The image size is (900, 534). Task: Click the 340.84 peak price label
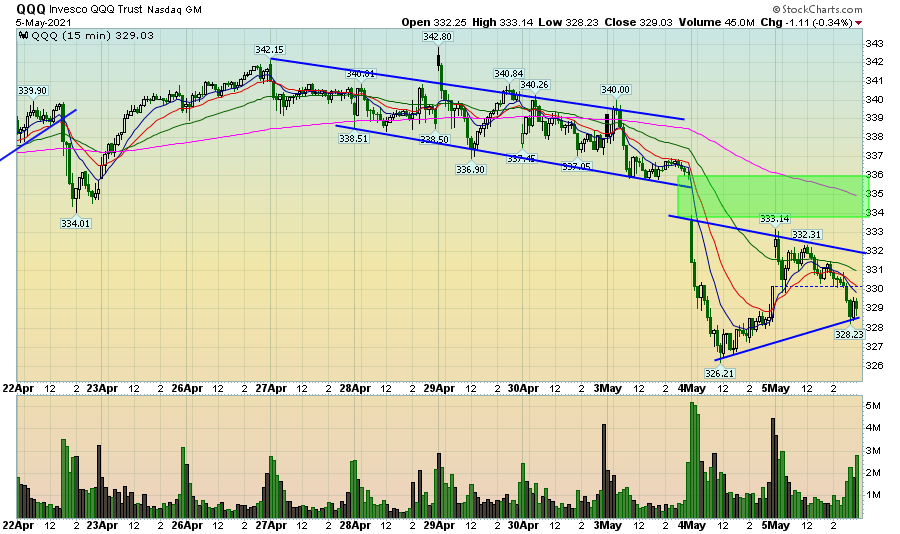[509, 73]
